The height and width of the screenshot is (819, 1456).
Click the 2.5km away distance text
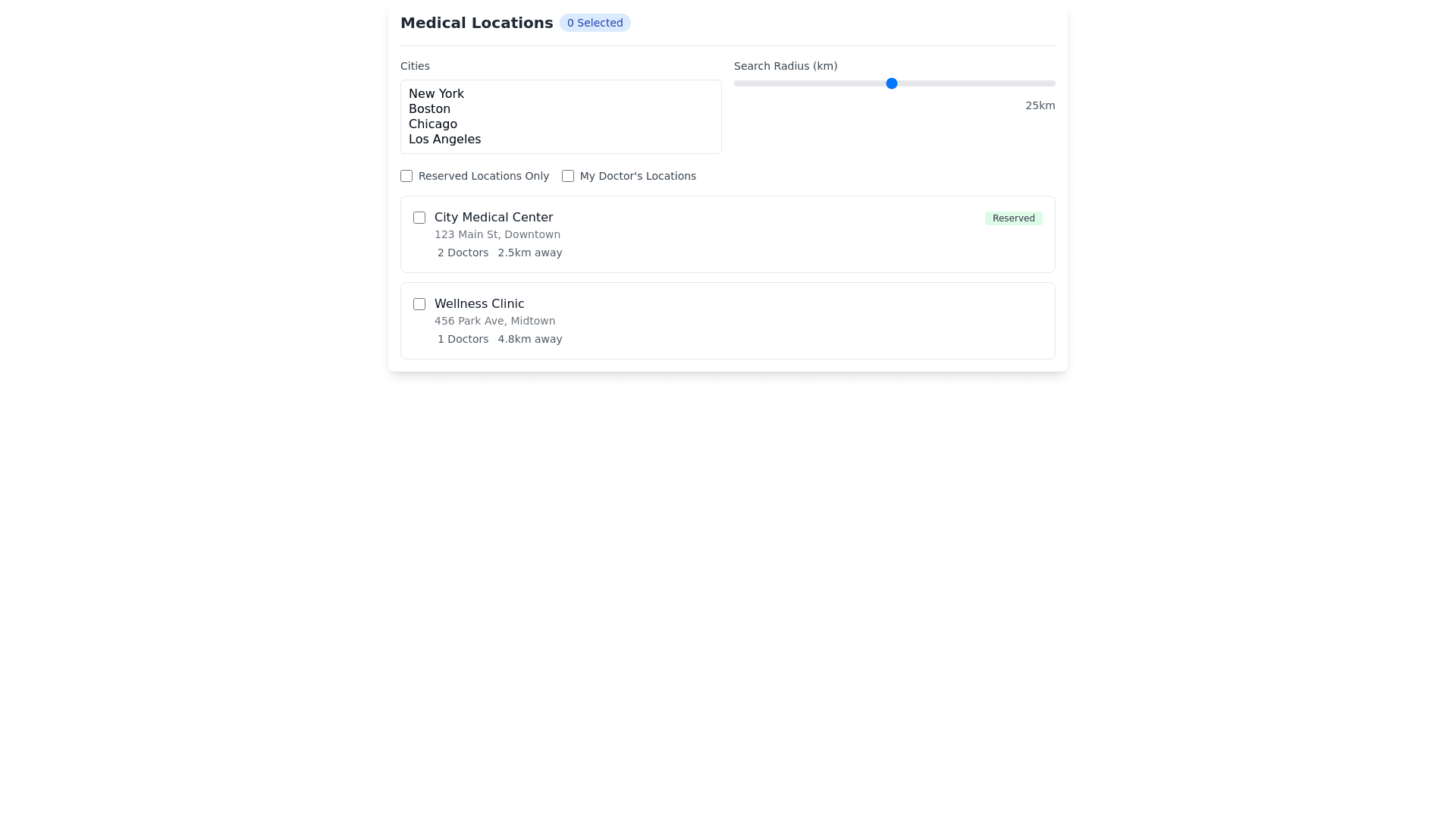[x=530, y=253]
